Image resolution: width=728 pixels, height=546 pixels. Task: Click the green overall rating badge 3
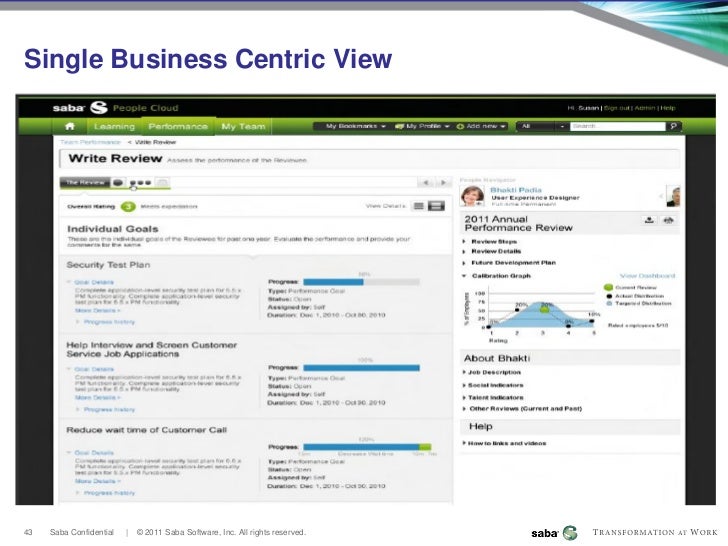click(x=128, y=207)
